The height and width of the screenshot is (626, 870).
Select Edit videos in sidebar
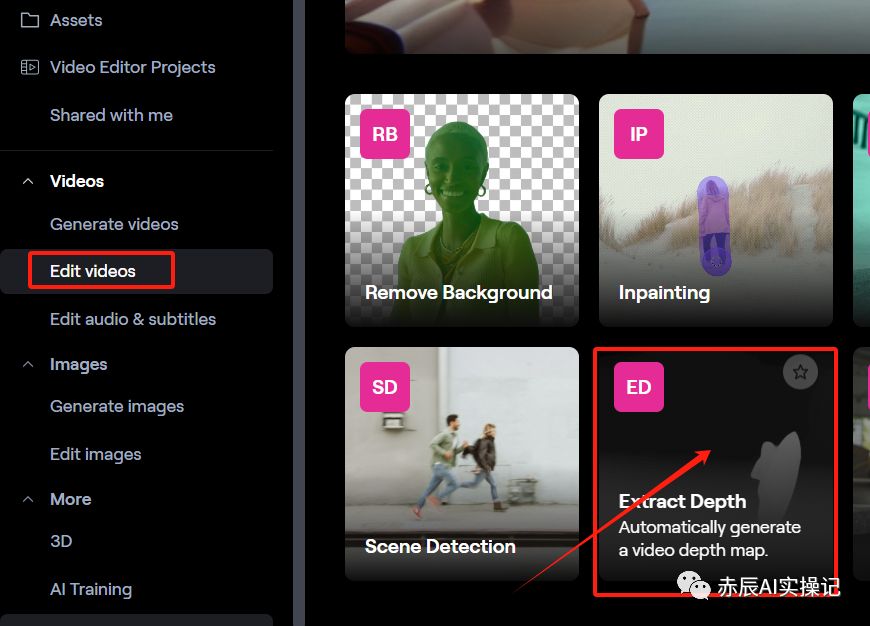click(x=93, y=271)
